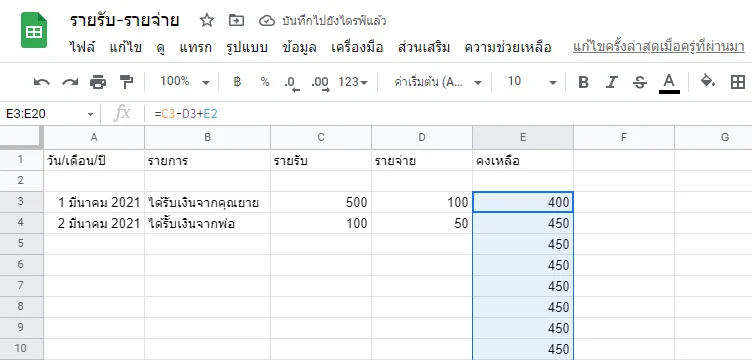Select column C header
This screenshot has width=752, height=360.
coord(321,137)
